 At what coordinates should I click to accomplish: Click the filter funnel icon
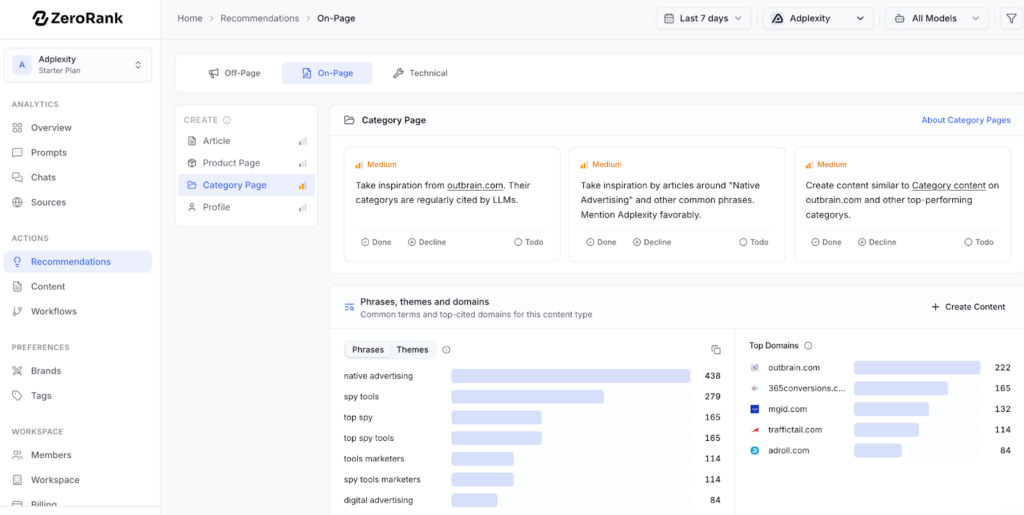1010,18
